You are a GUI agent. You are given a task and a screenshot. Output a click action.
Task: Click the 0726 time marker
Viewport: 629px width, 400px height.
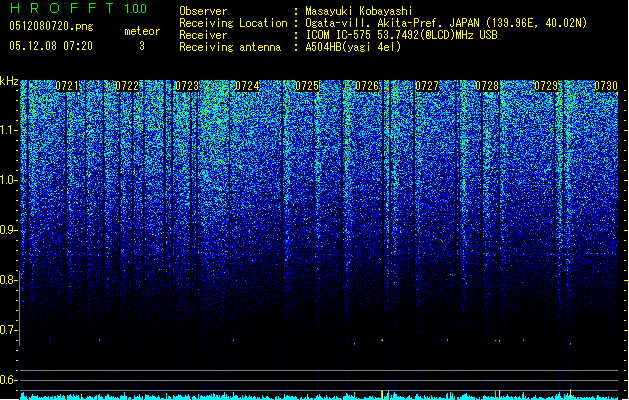(x=367, y=86)
